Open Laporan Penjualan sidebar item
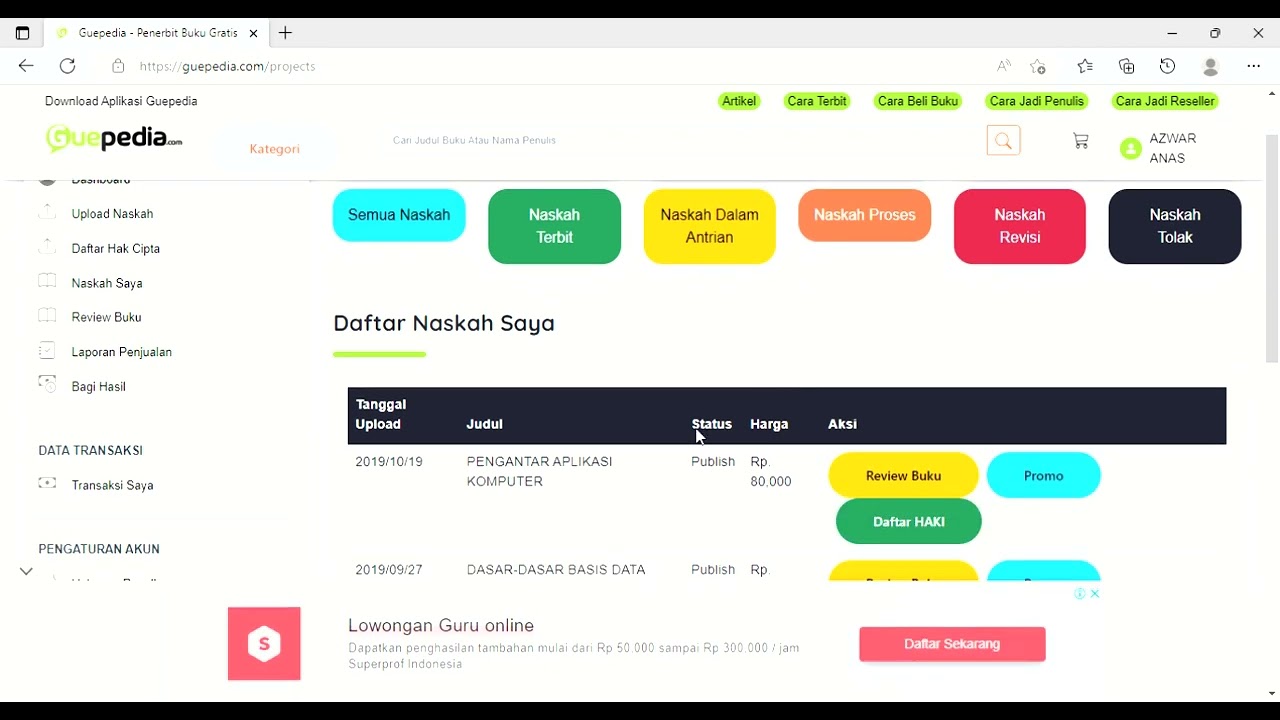 click(x=122, y=352)
